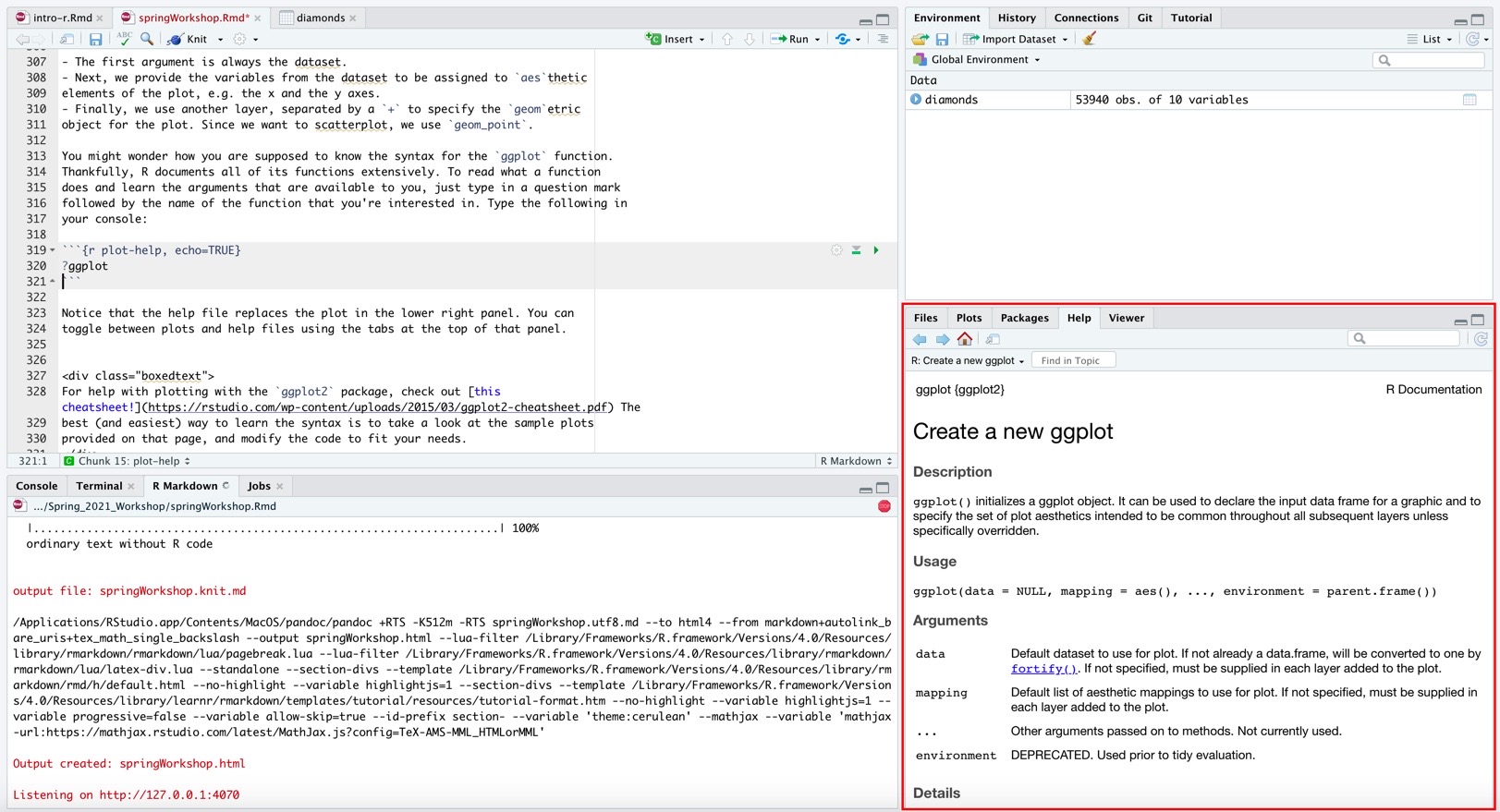Viewport: 1500px width, 812px height.
Task: Switch to the intro-r.Rmd tab
Action: point(62,18)
